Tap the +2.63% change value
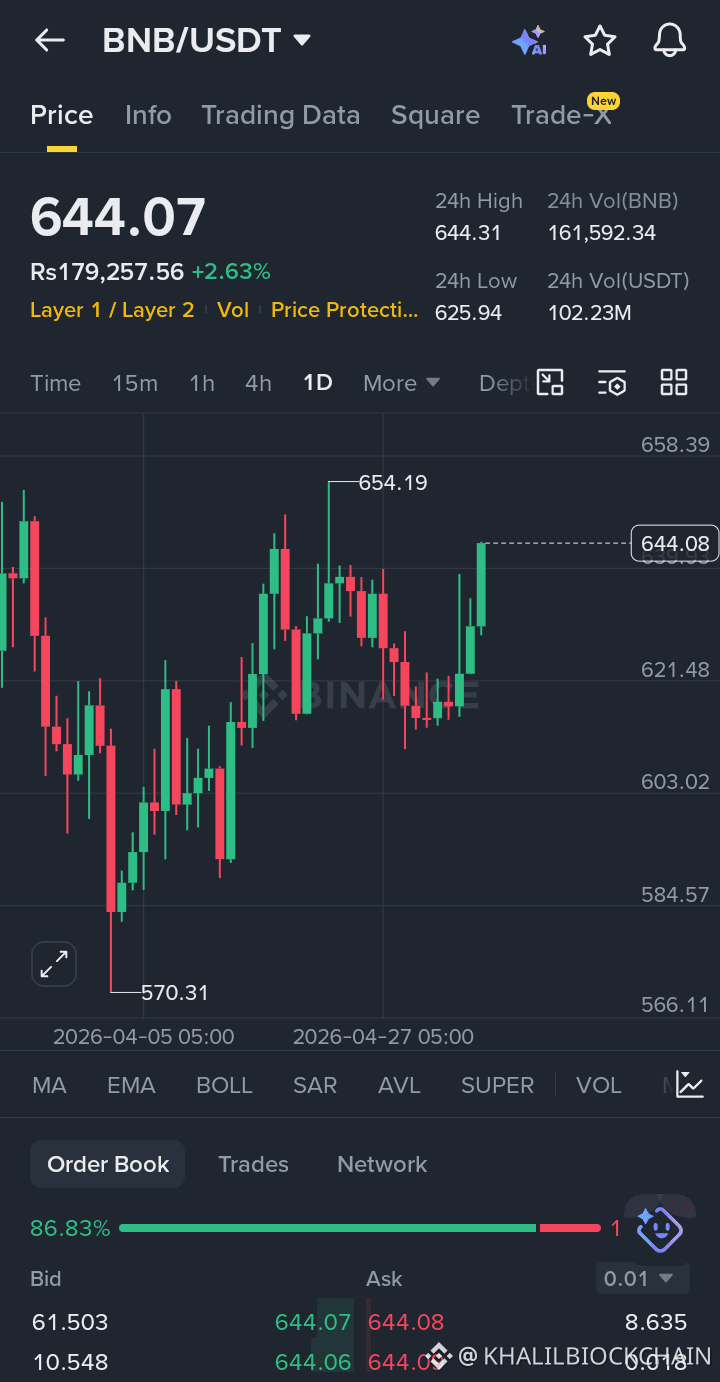Image resolution: width=720 pixels, height=1382 pixels. pyautogui.click(x=231, y=272)
